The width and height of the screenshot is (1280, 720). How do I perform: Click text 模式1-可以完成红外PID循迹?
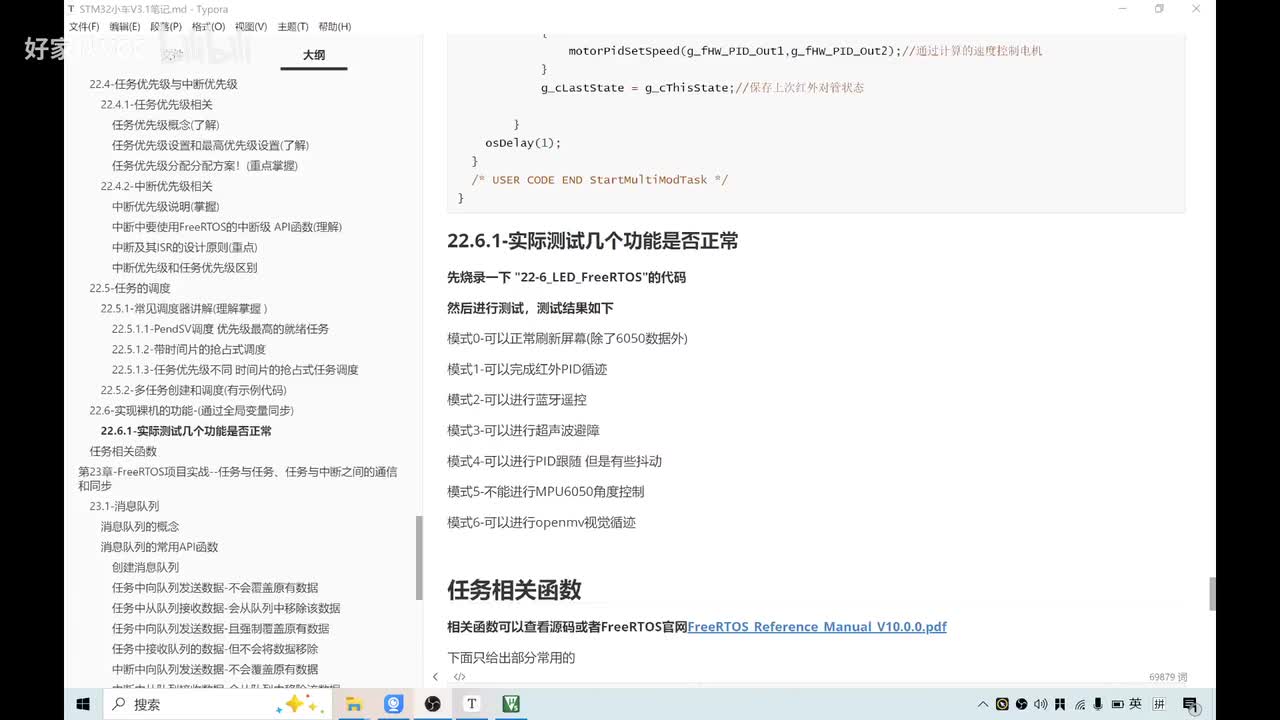(x=527, y=370)
